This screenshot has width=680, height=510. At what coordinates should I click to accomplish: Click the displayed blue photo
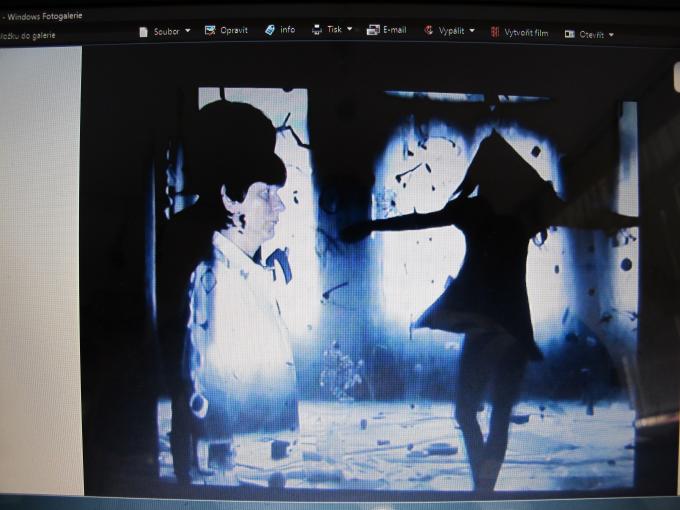tap(397, 288)
